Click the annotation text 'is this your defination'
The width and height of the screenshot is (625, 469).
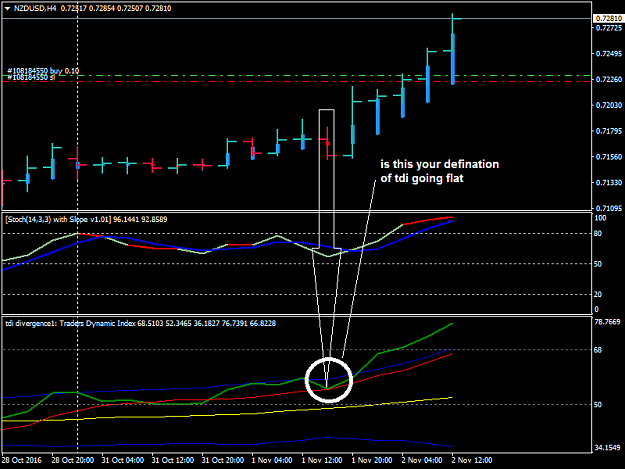pos(440,164)
